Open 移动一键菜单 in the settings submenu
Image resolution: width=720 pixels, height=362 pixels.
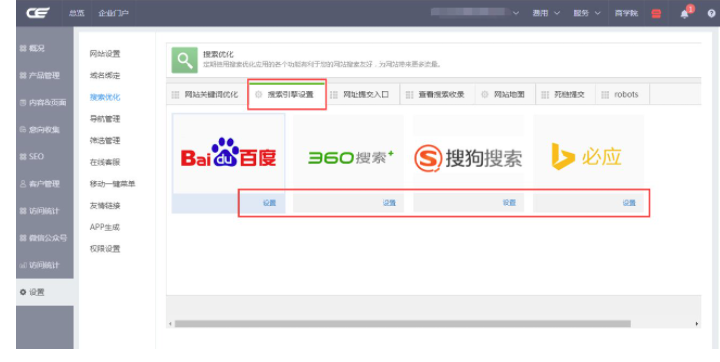click(x=112, y=184)
